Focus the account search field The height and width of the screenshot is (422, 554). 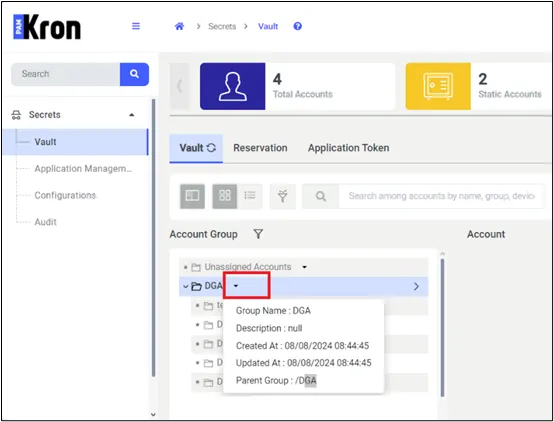coord(442,196)
